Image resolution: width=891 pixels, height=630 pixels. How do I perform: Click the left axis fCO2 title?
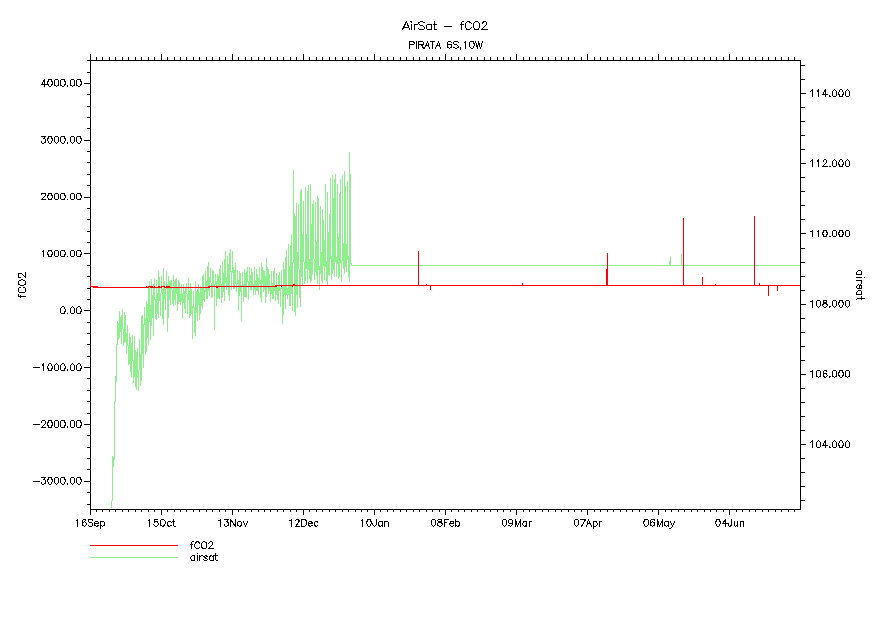[x=21, y=283]
